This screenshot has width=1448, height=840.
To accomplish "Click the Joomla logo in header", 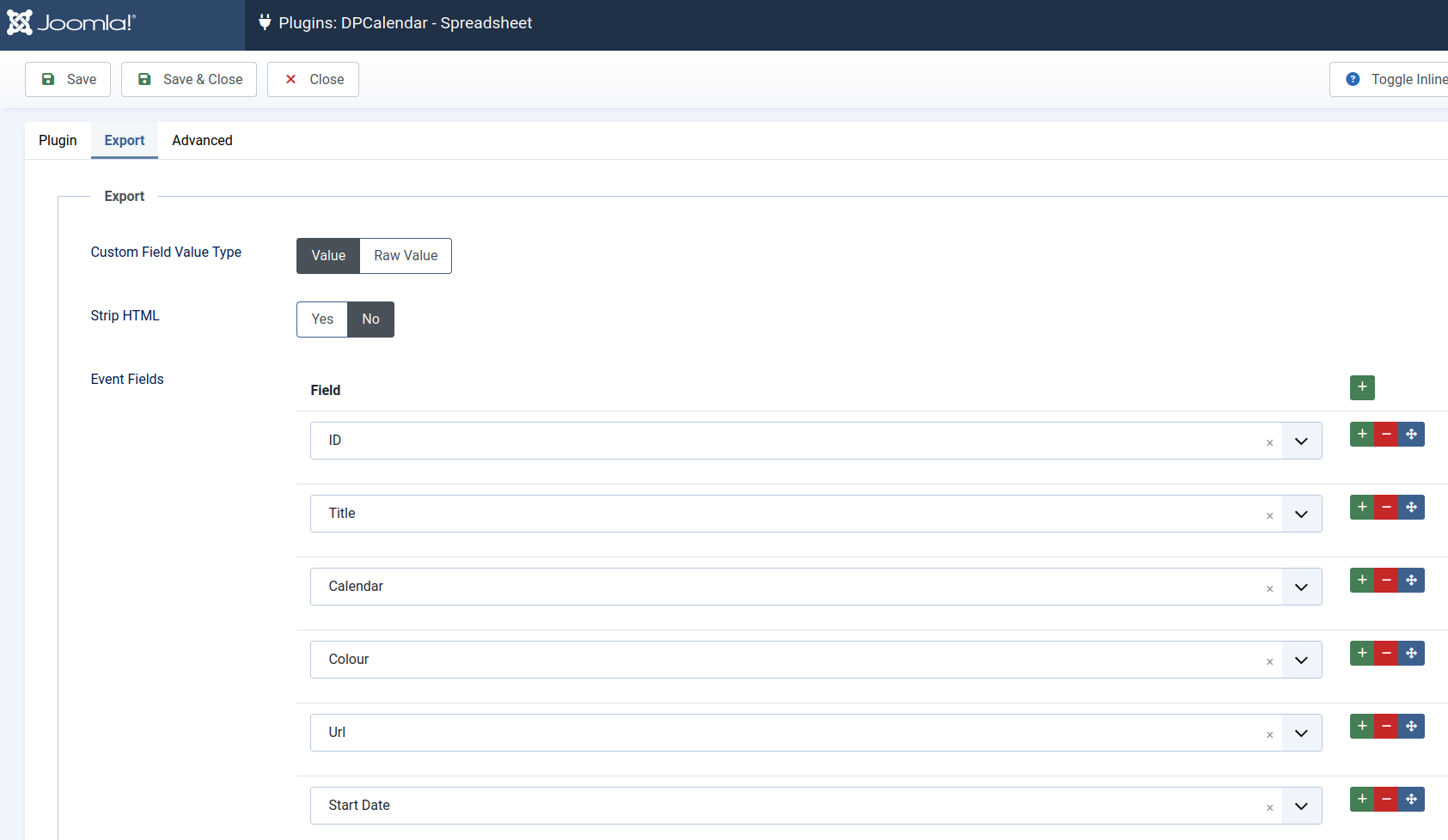I will coord(71,23).
